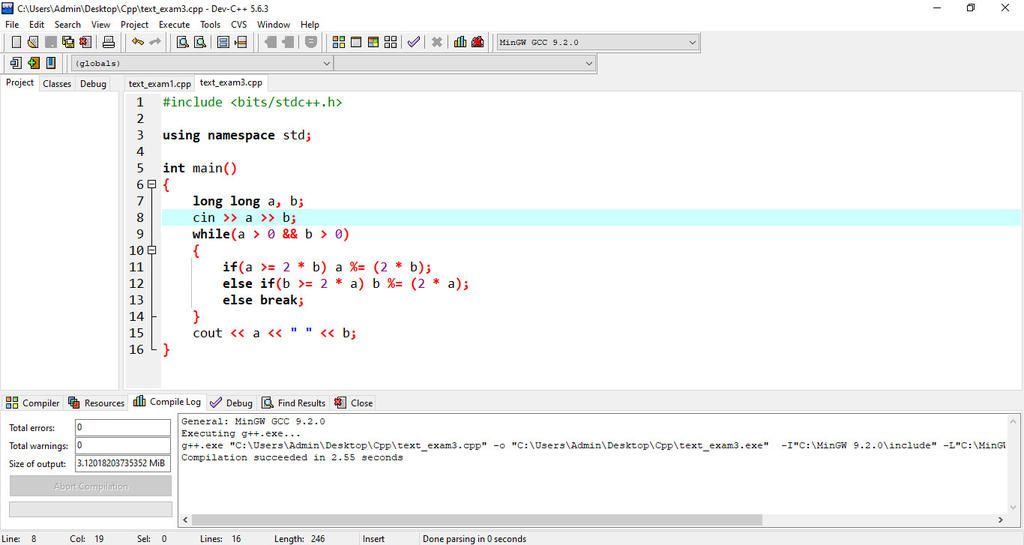The height and width of the screenshot is (545, 1024).
Task: Switch to the text_exam1.cpp editor tab
Action: pyautogui.click(x=160, y=84)
